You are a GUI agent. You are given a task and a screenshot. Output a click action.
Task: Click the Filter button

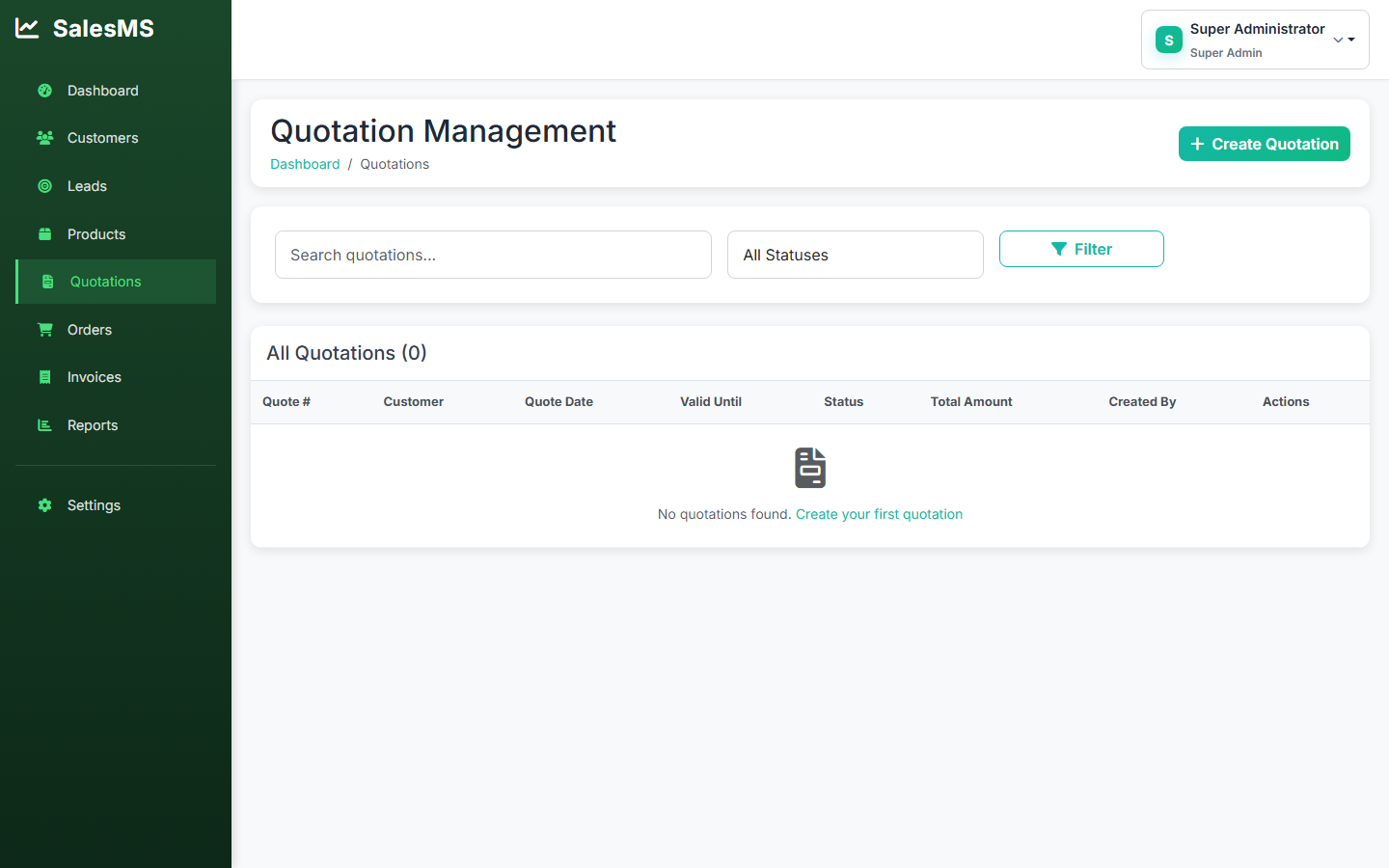click(1081, 249)
